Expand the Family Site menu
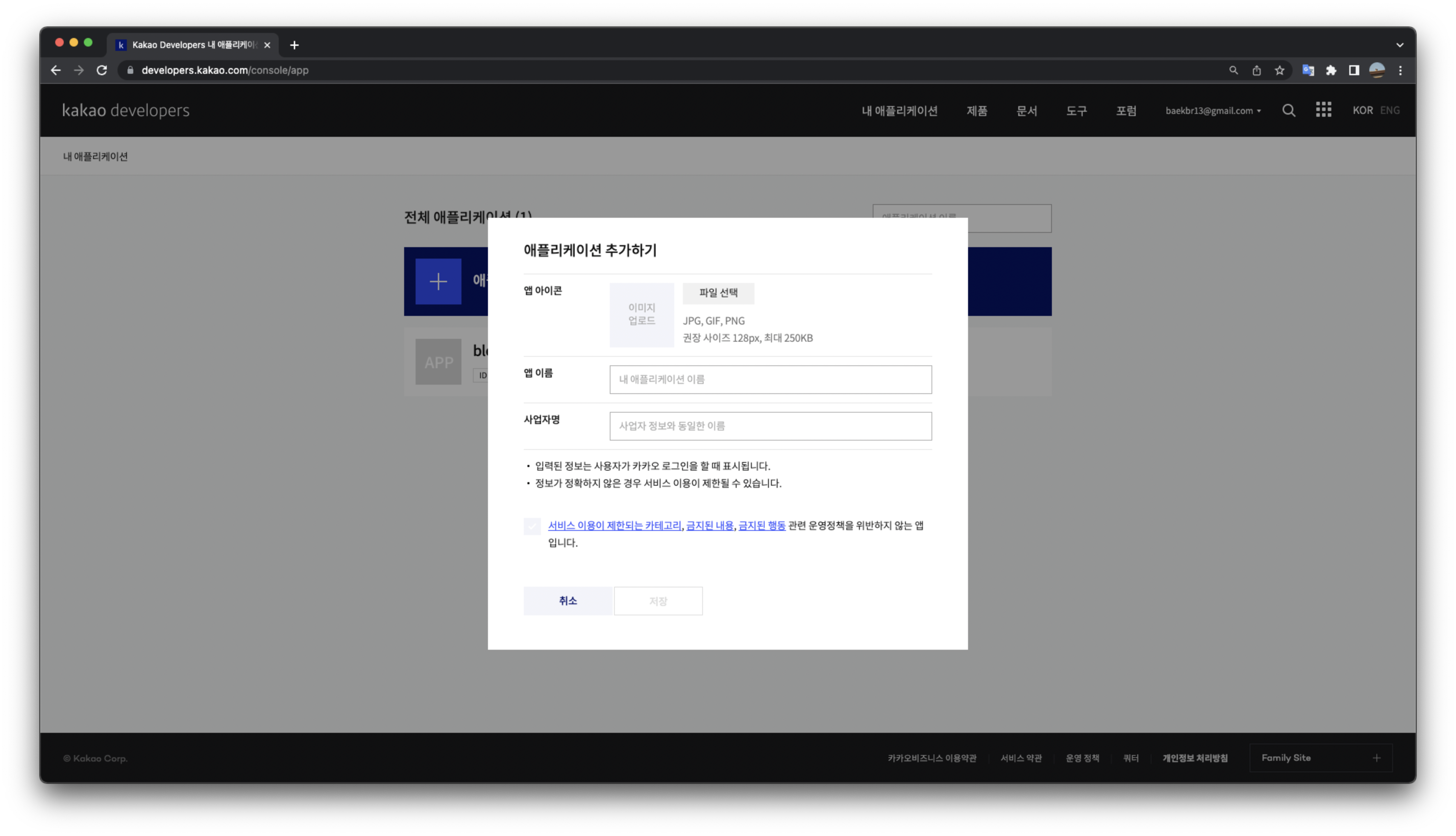1456x836 pixels. [x=1320, y=758]
